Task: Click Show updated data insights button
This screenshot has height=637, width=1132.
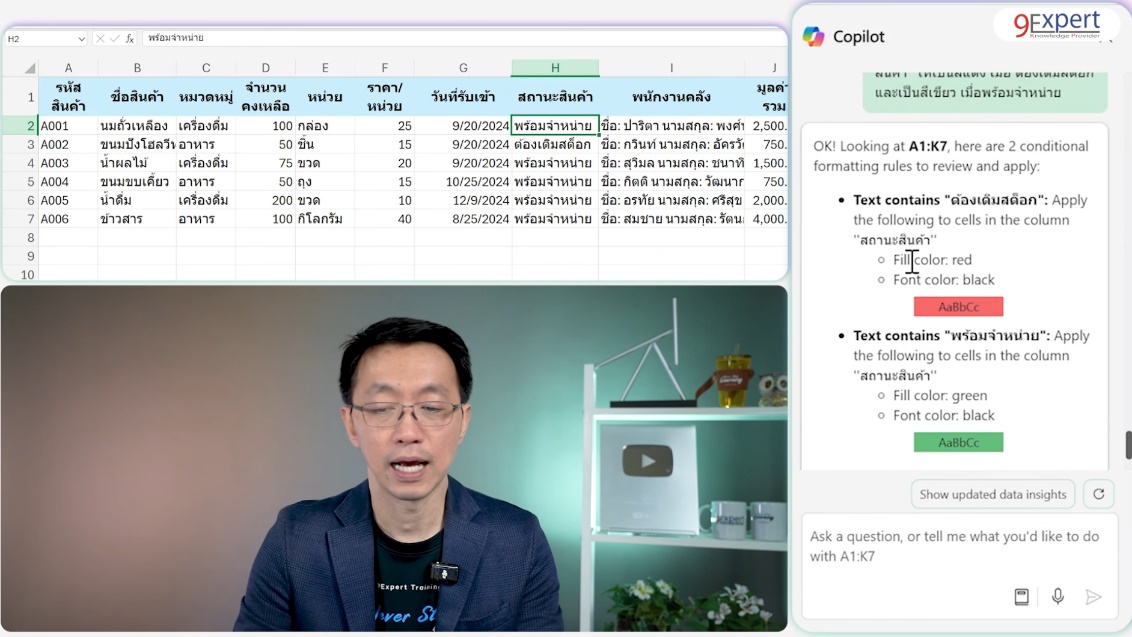Action: coord(993,494)
